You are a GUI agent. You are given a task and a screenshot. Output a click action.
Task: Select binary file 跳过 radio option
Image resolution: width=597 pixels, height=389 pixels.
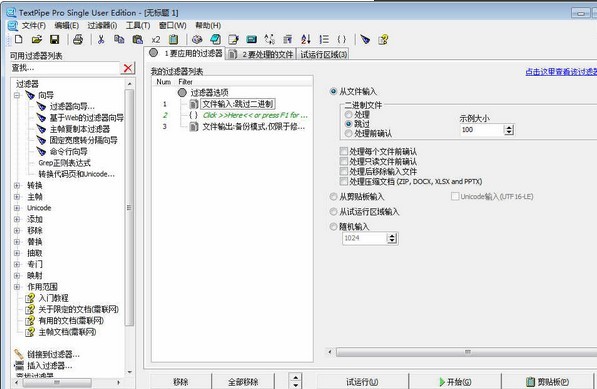pos(348,124)
